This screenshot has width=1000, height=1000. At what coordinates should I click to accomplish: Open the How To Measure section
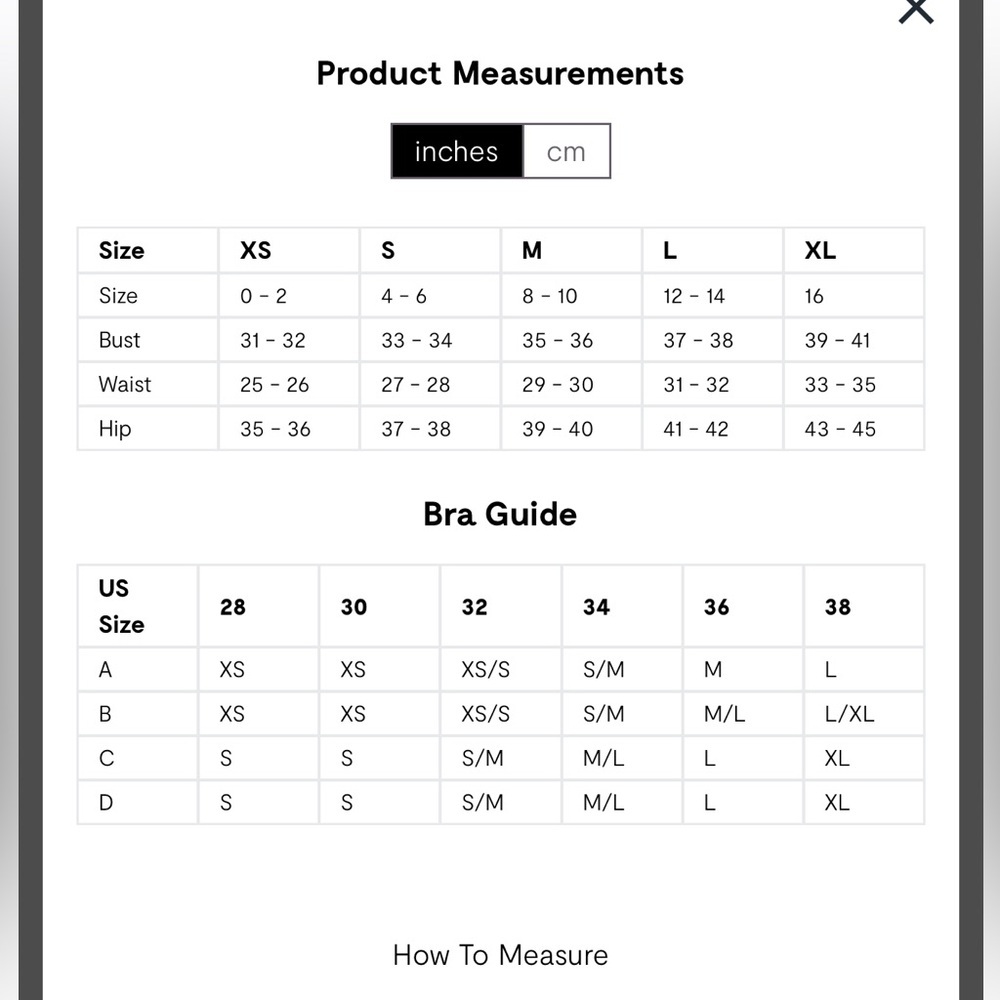(500, 955)
